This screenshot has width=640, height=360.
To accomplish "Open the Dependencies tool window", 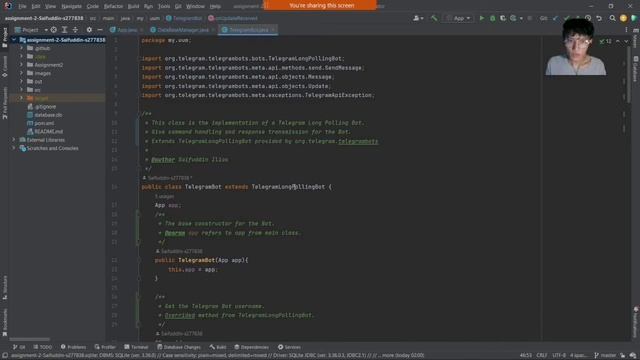I will (x=251, y=347).
